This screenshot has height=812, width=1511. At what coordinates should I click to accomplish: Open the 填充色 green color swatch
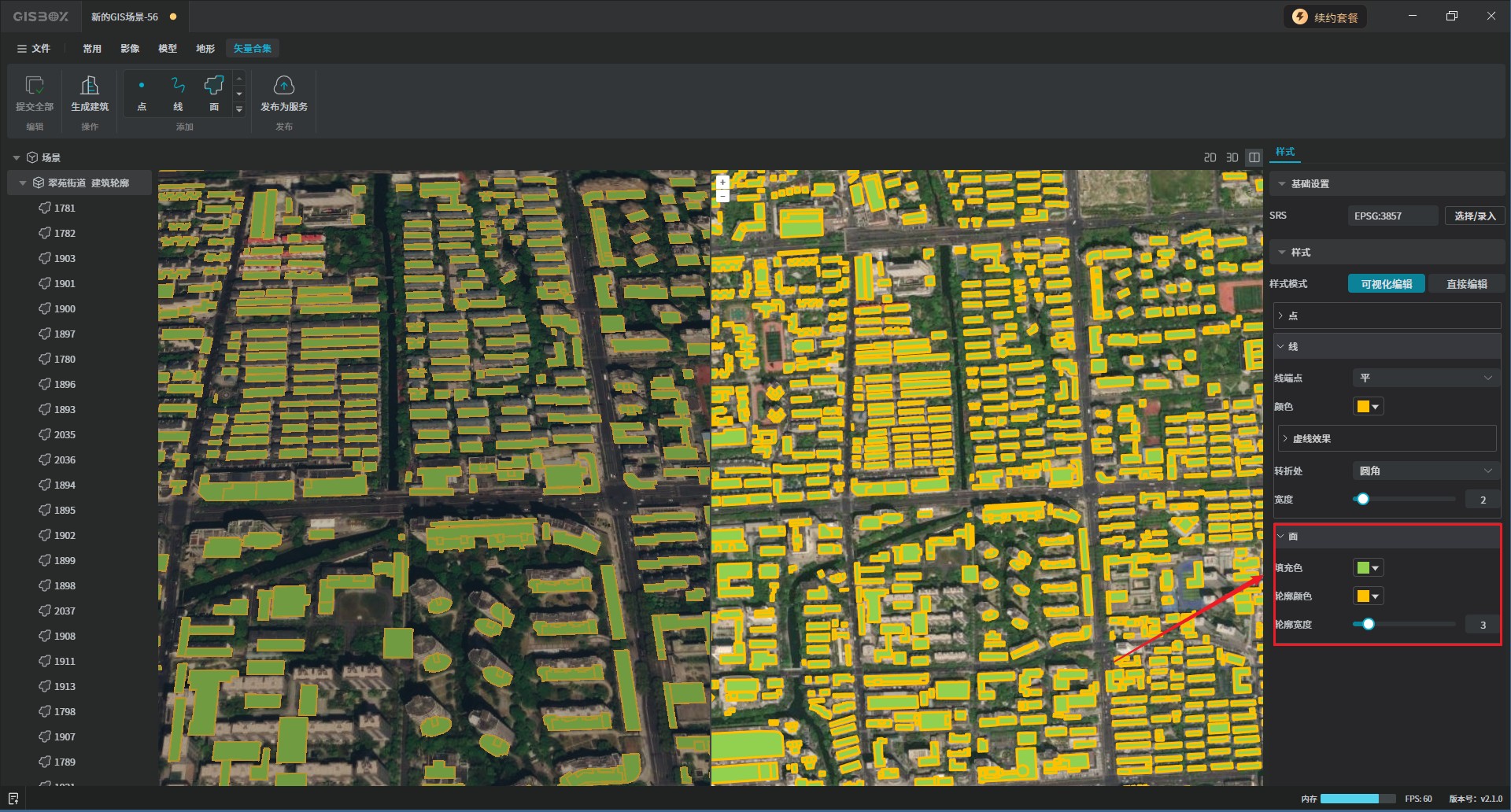point(1368,568)
